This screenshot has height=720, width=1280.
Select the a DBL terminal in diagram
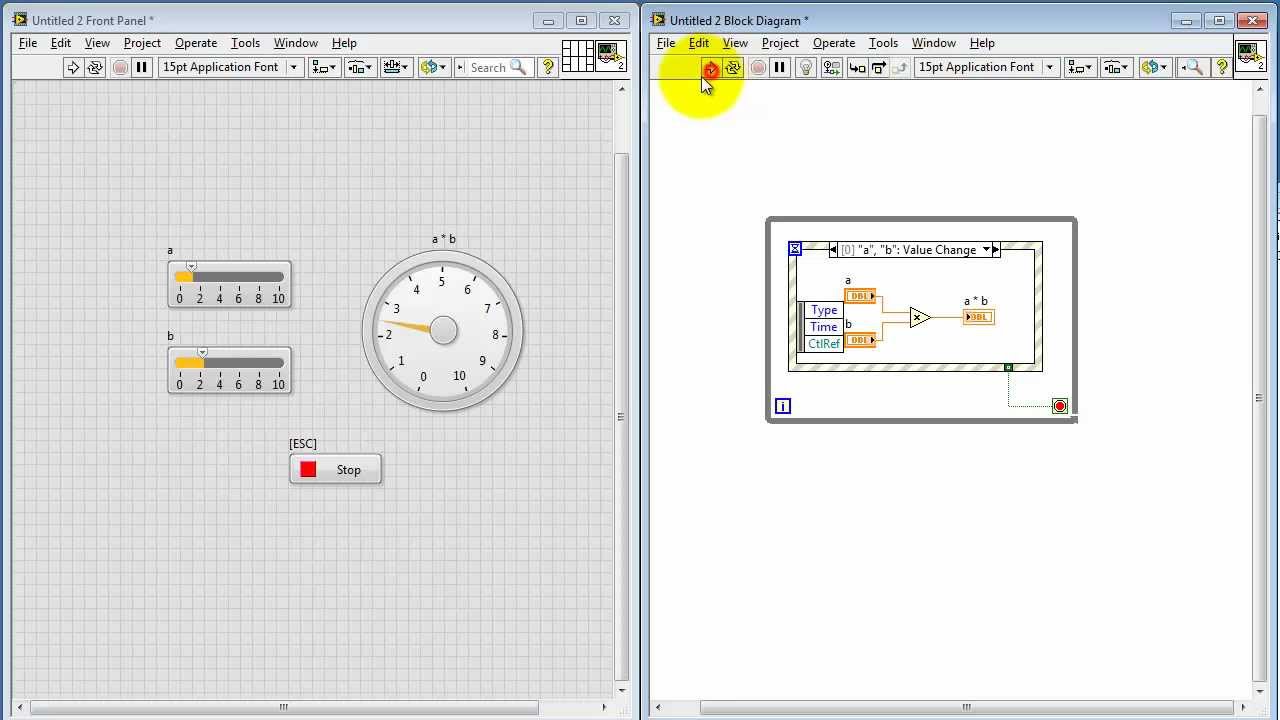[x=860, y=296]
